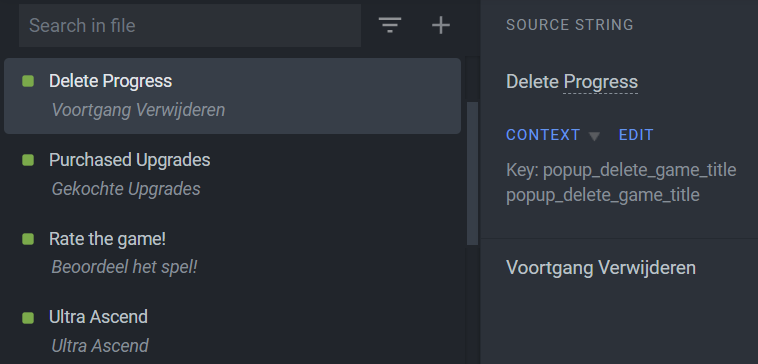Select the Ultra Ascend string entry
This screenshot has height=364, width=758.
(233, 331)
